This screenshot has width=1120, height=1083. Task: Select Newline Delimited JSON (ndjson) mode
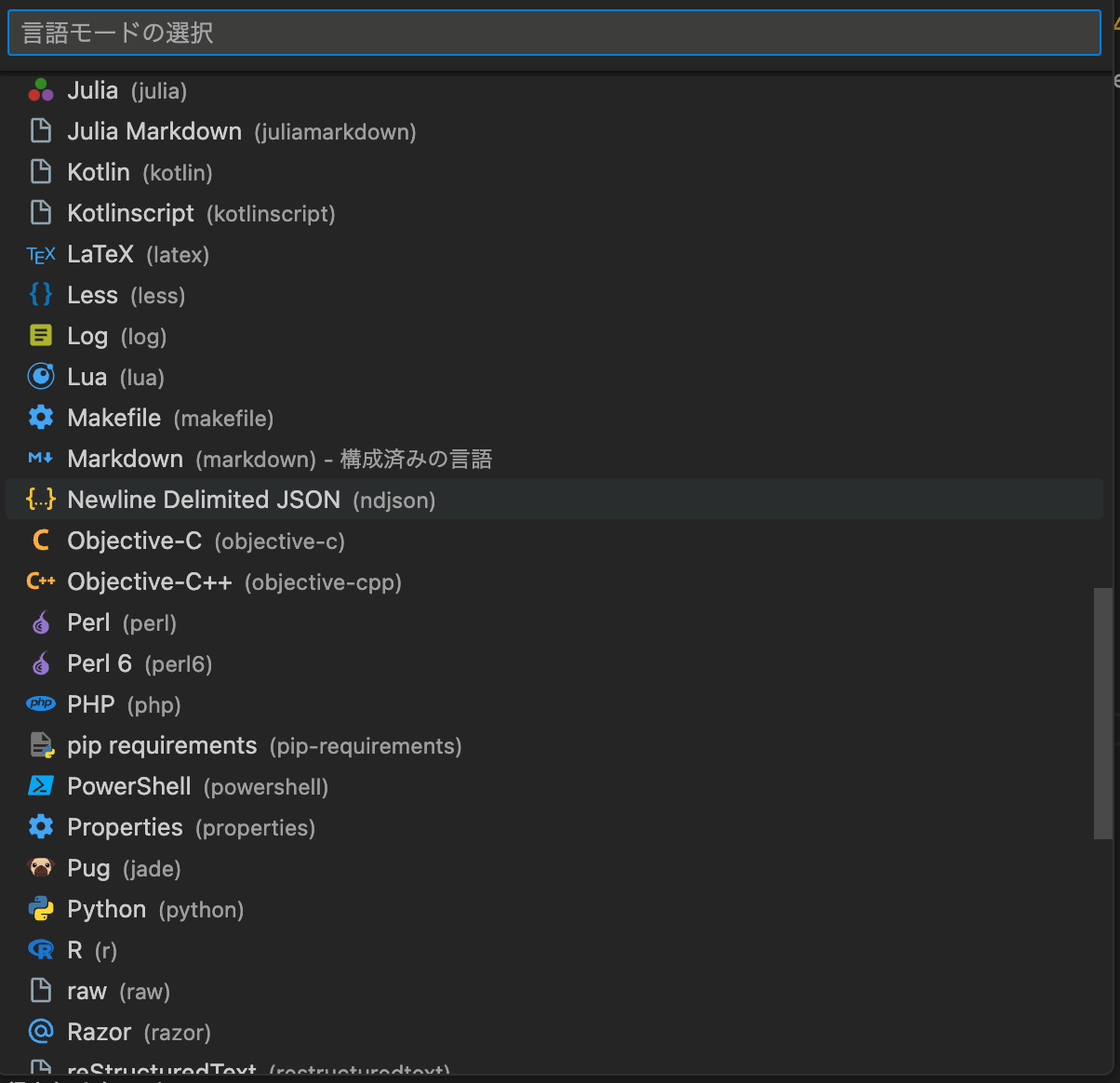(x=554, y=500)
